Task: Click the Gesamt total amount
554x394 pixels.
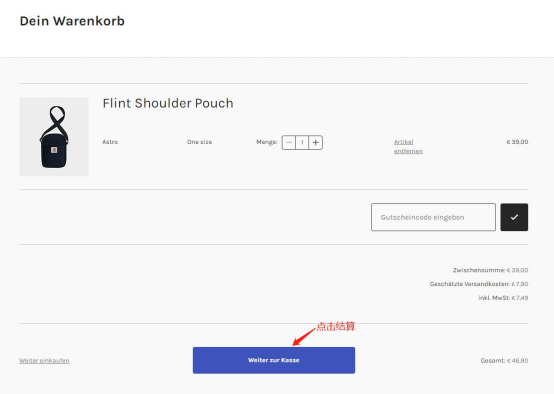Action: (504, 360)
